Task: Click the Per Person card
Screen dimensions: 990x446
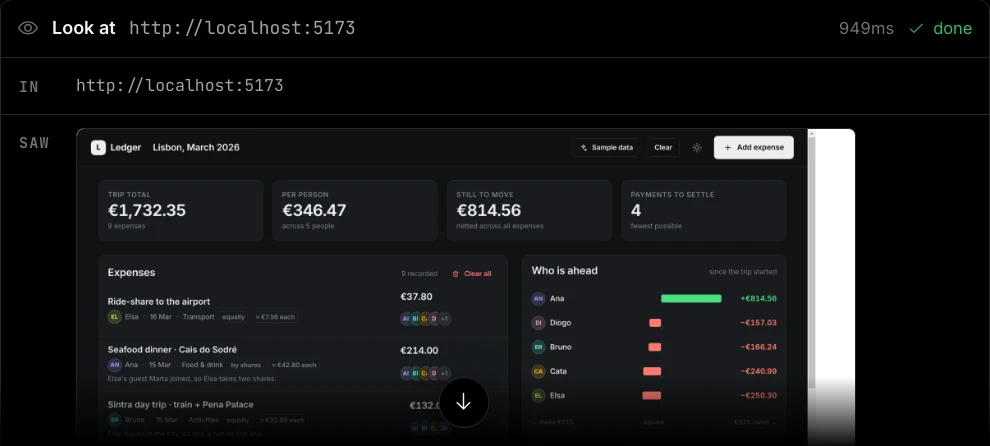Action: pyautogui.click(x=355, y=210)
